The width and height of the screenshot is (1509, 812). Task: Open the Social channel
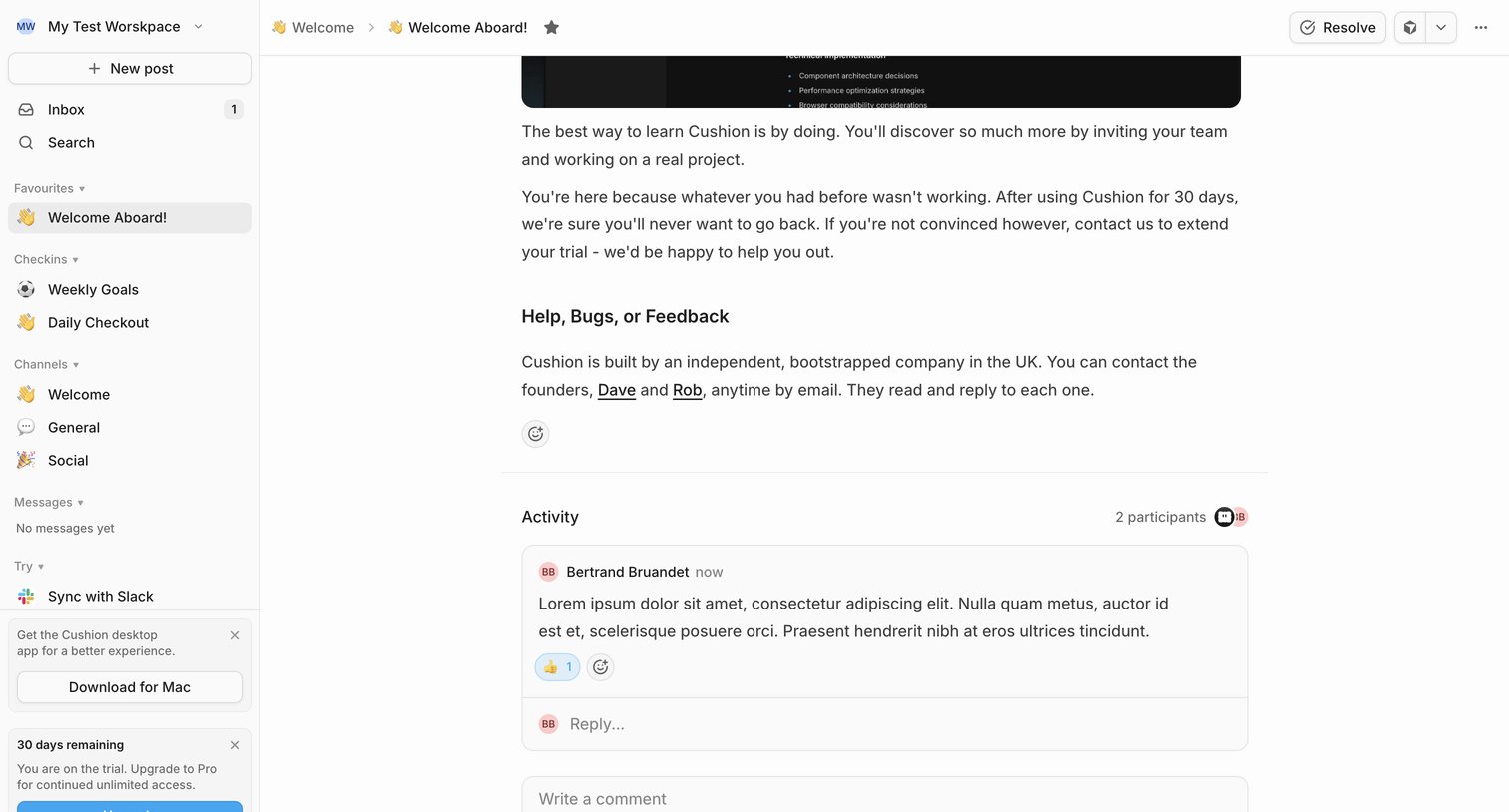pos(130,461)
